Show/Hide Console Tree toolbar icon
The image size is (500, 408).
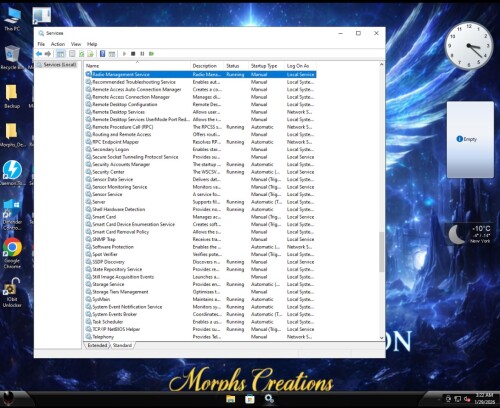pos(61,54)
